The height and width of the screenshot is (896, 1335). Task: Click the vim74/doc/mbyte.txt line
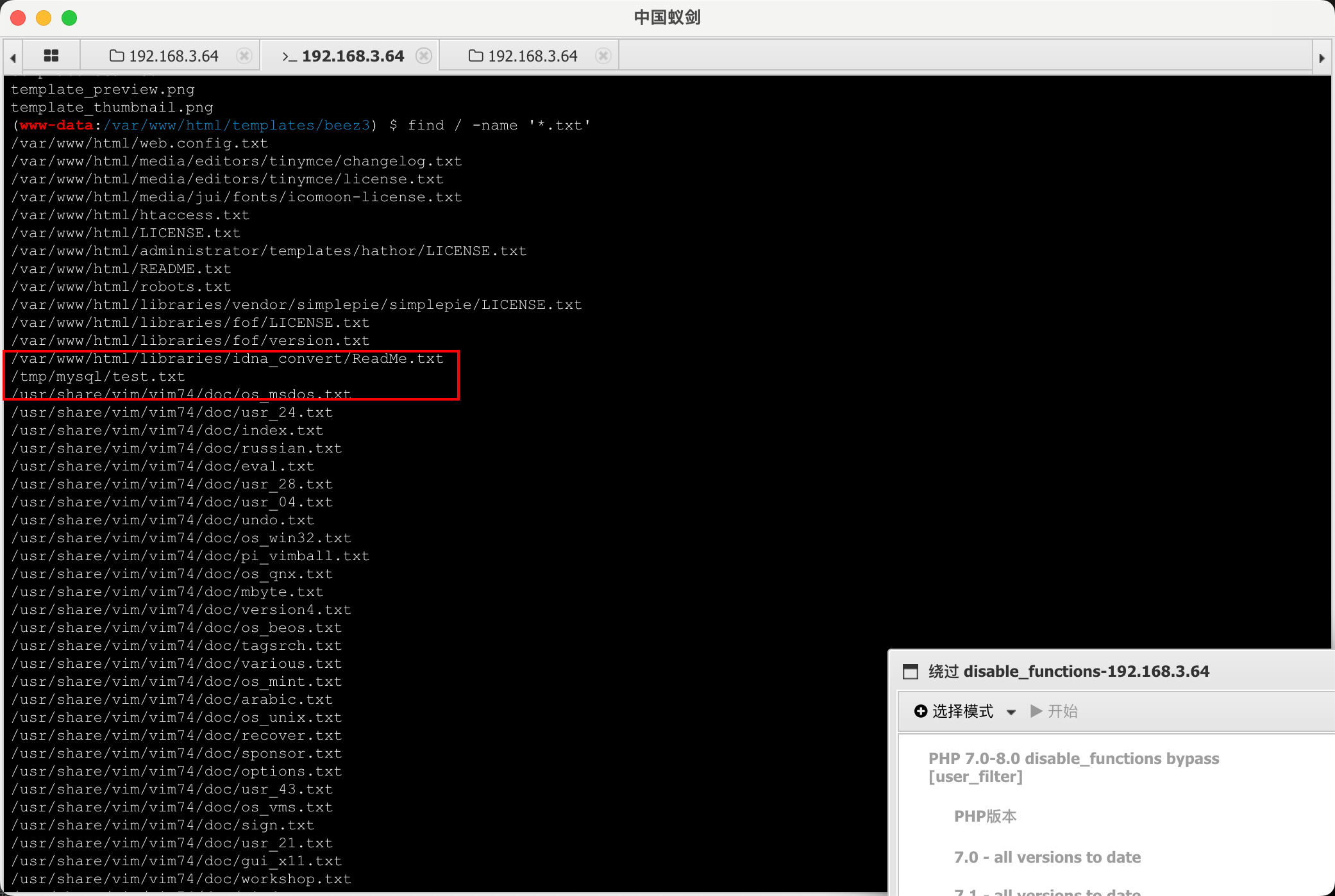click(167, 592)
